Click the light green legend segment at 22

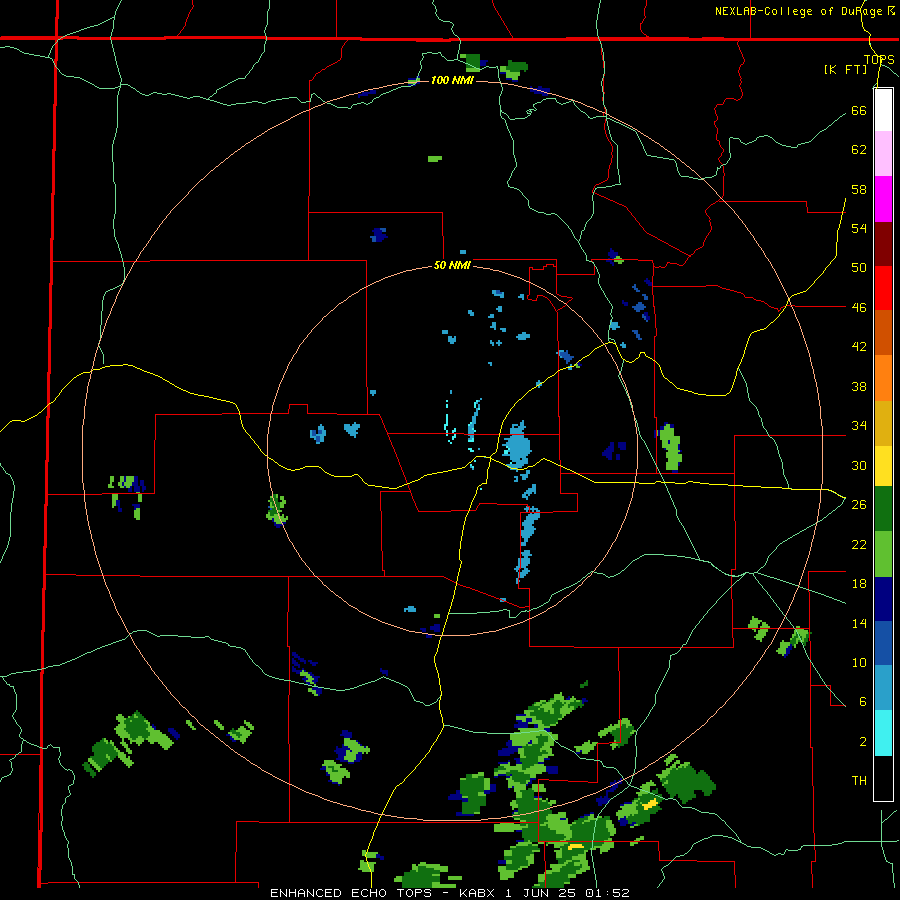(883, 554)
